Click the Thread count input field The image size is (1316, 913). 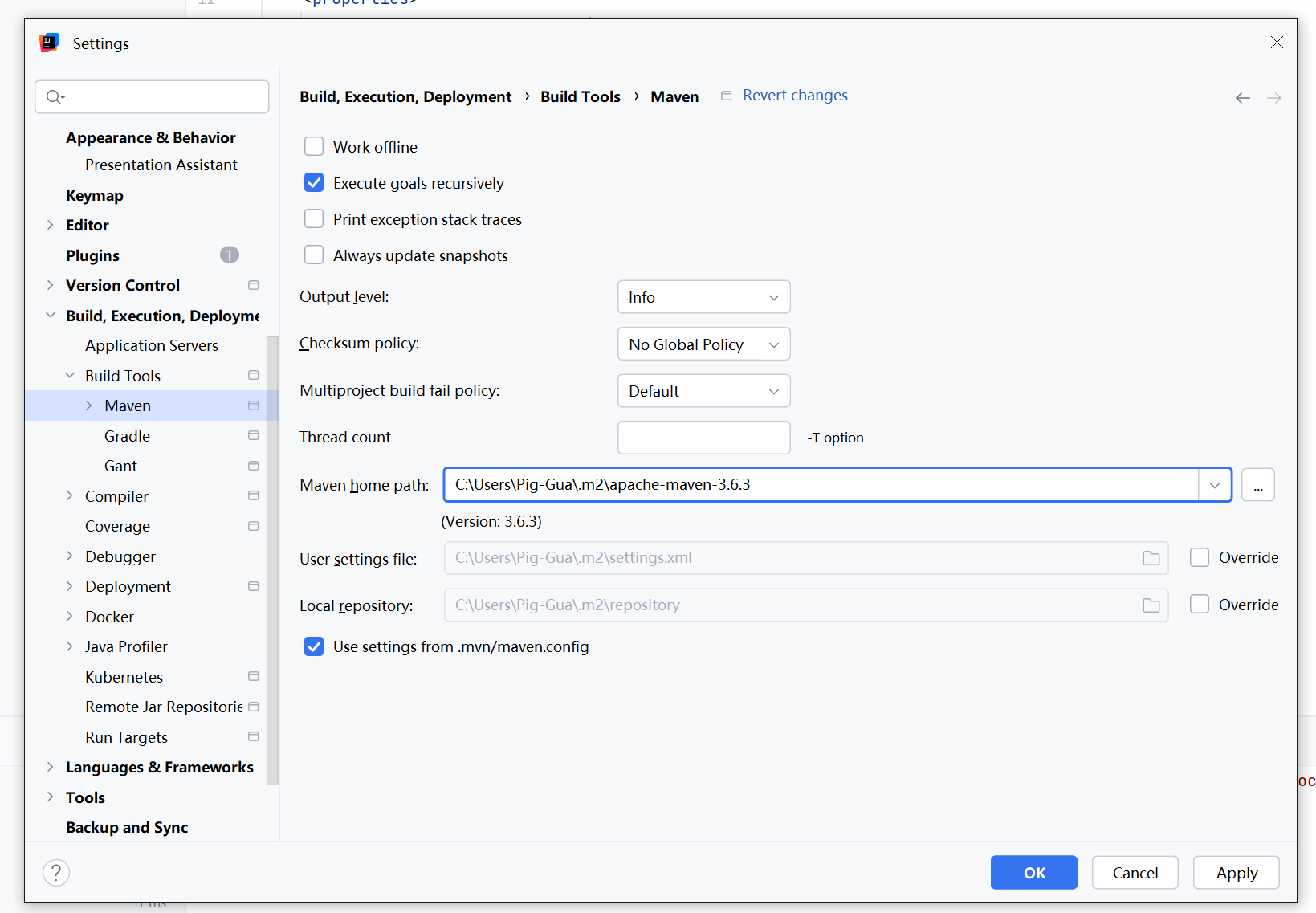[x=704, y=438]
